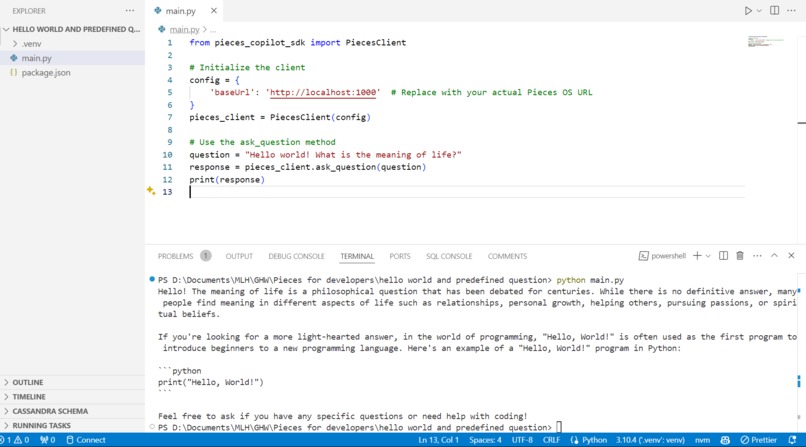Open the Debug Console tab

tap(296, 256)
